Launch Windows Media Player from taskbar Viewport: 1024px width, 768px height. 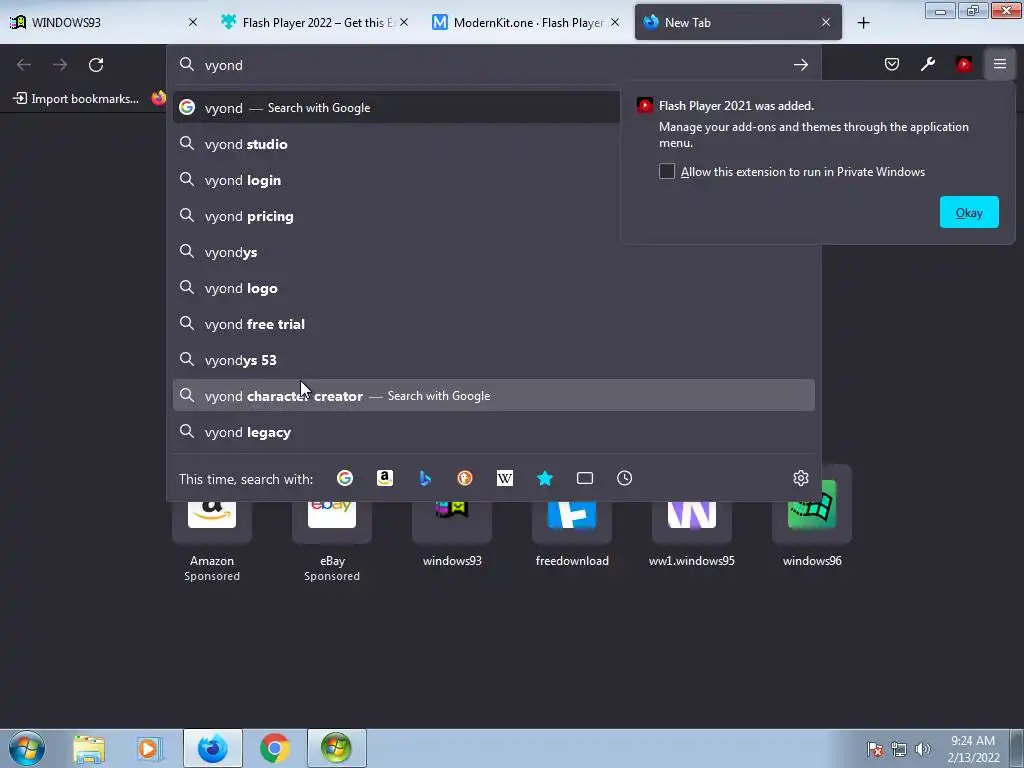click(150, 748)
